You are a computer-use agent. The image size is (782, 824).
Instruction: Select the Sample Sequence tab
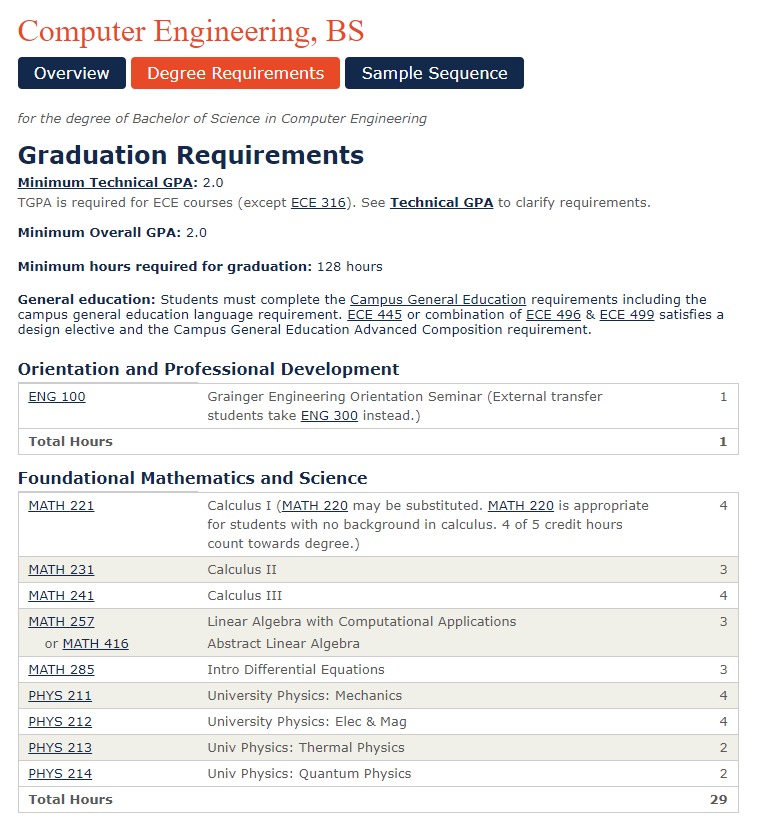[433, 72]
